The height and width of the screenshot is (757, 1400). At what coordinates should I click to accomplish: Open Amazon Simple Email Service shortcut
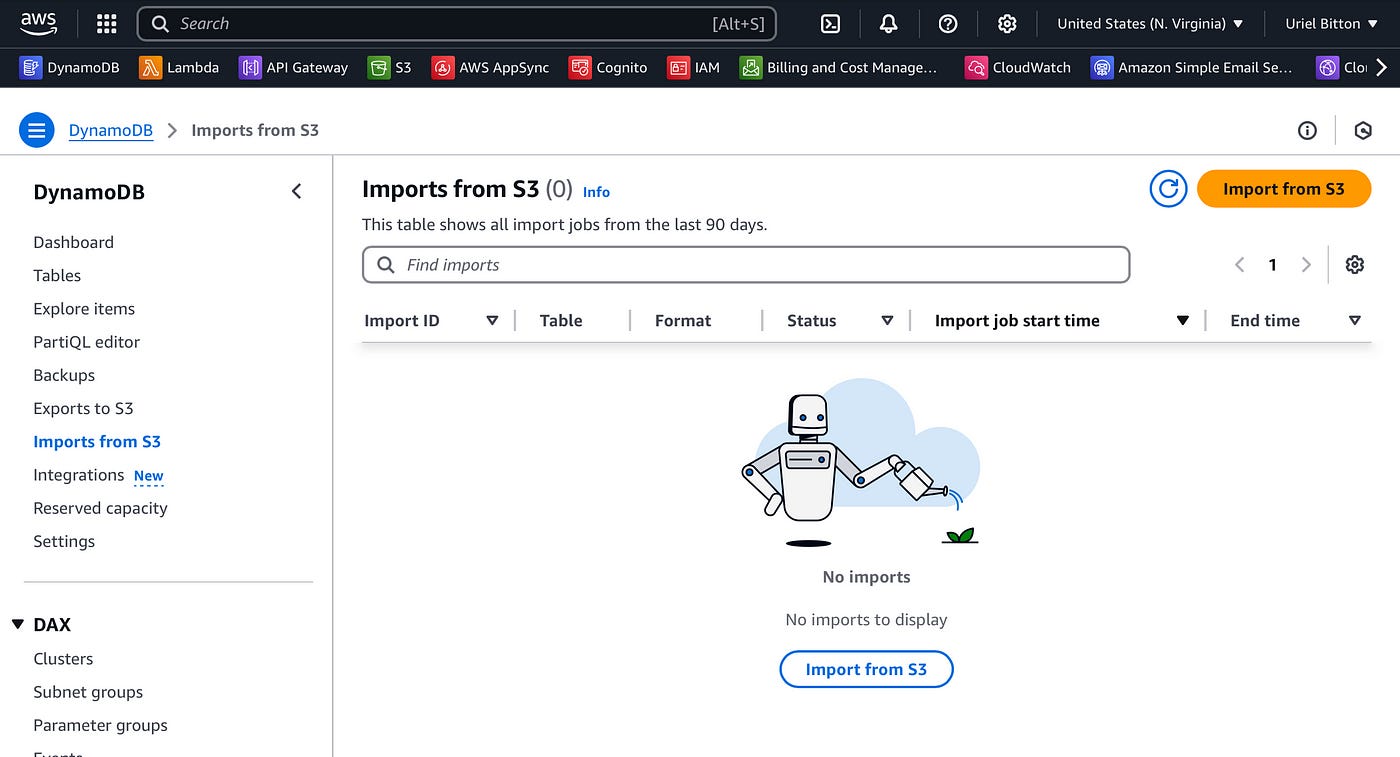1191,67
